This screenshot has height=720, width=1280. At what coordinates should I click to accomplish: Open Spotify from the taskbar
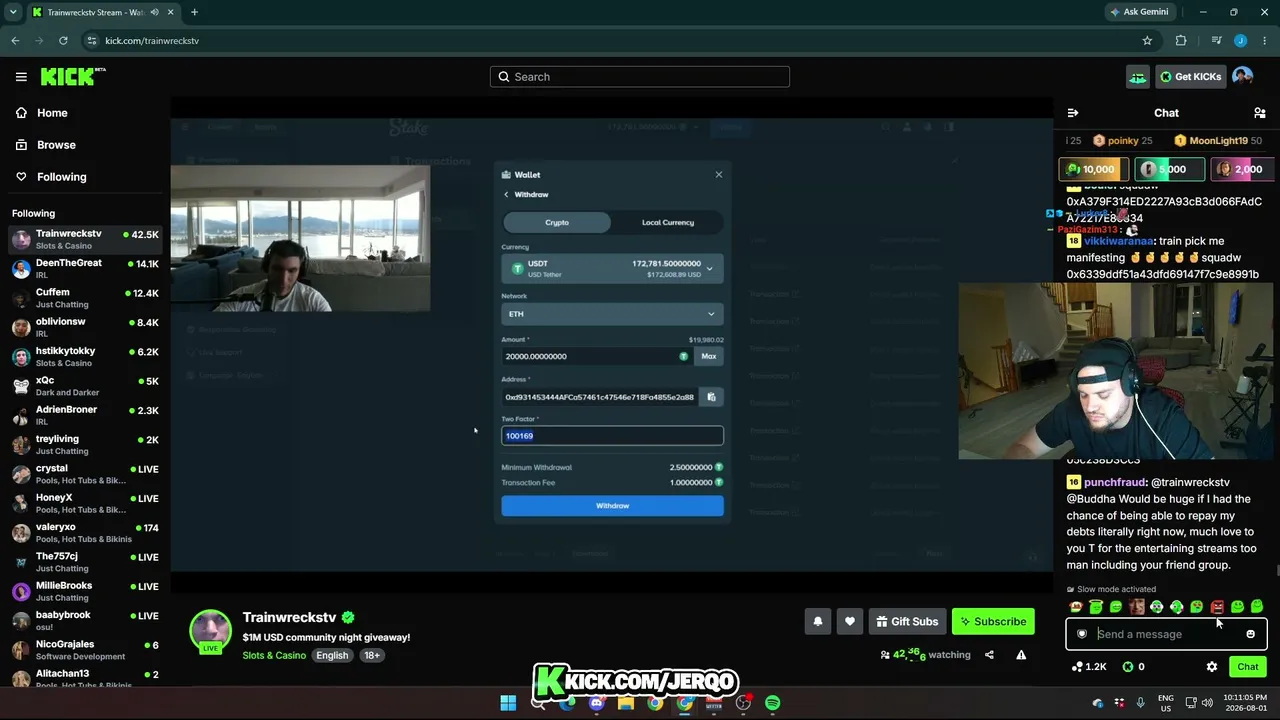pos(772,703)
